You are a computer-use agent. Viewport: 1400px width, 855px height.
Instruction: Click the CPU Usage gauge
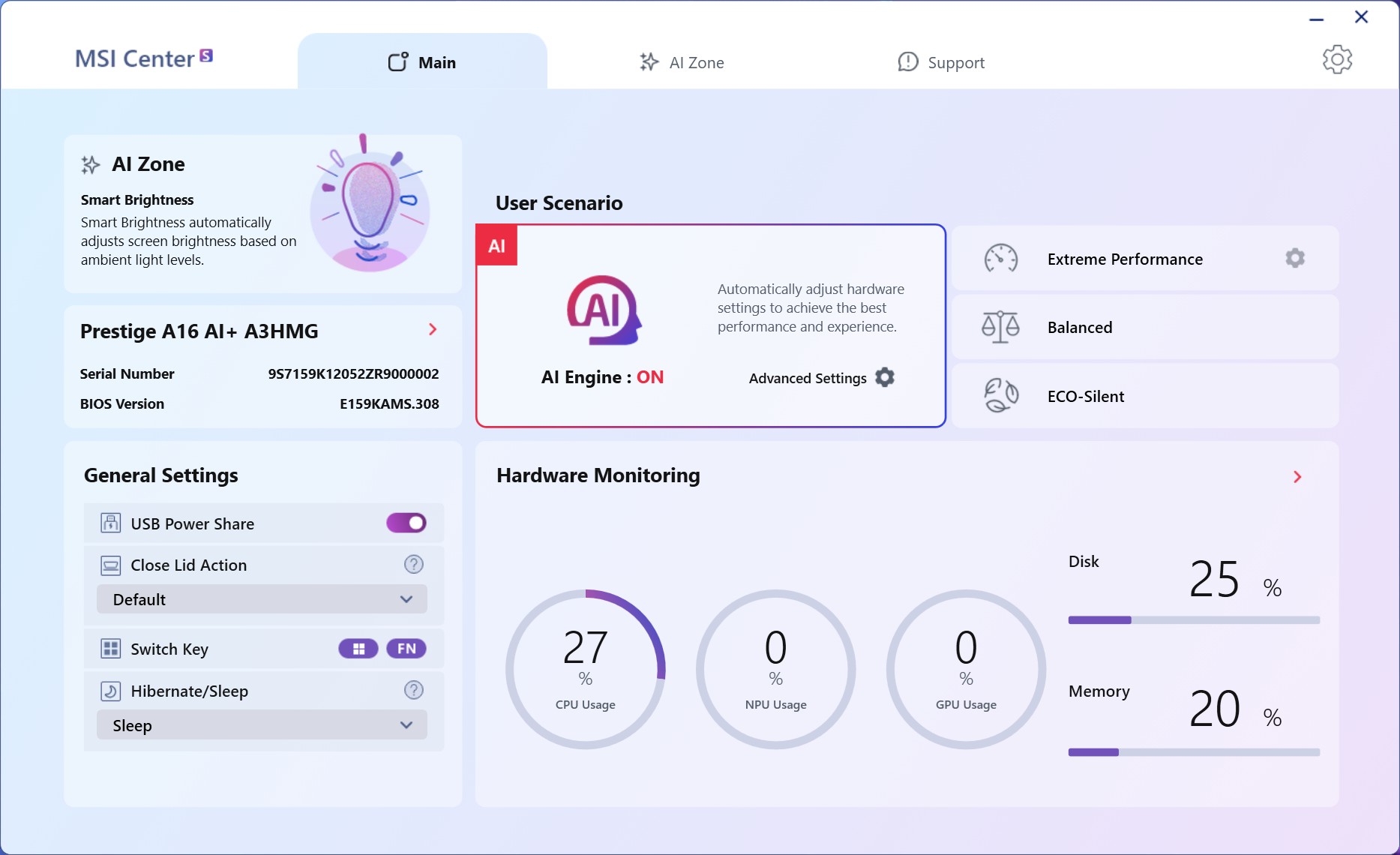586,669
